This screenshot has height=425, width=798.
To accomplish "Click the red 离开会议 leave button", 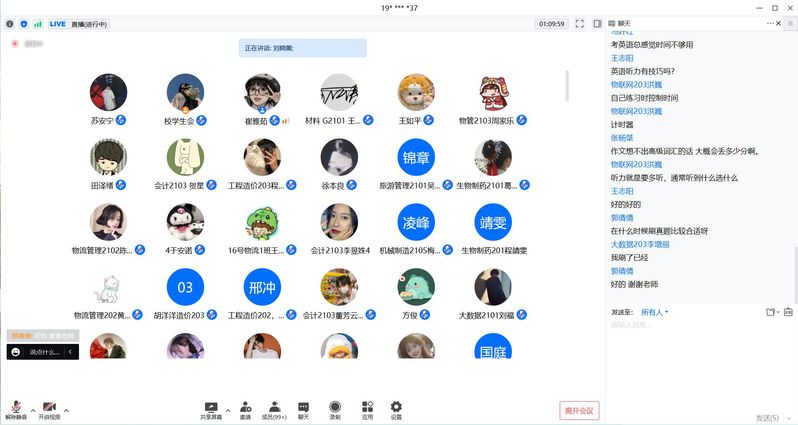I will tap(579, 410).
